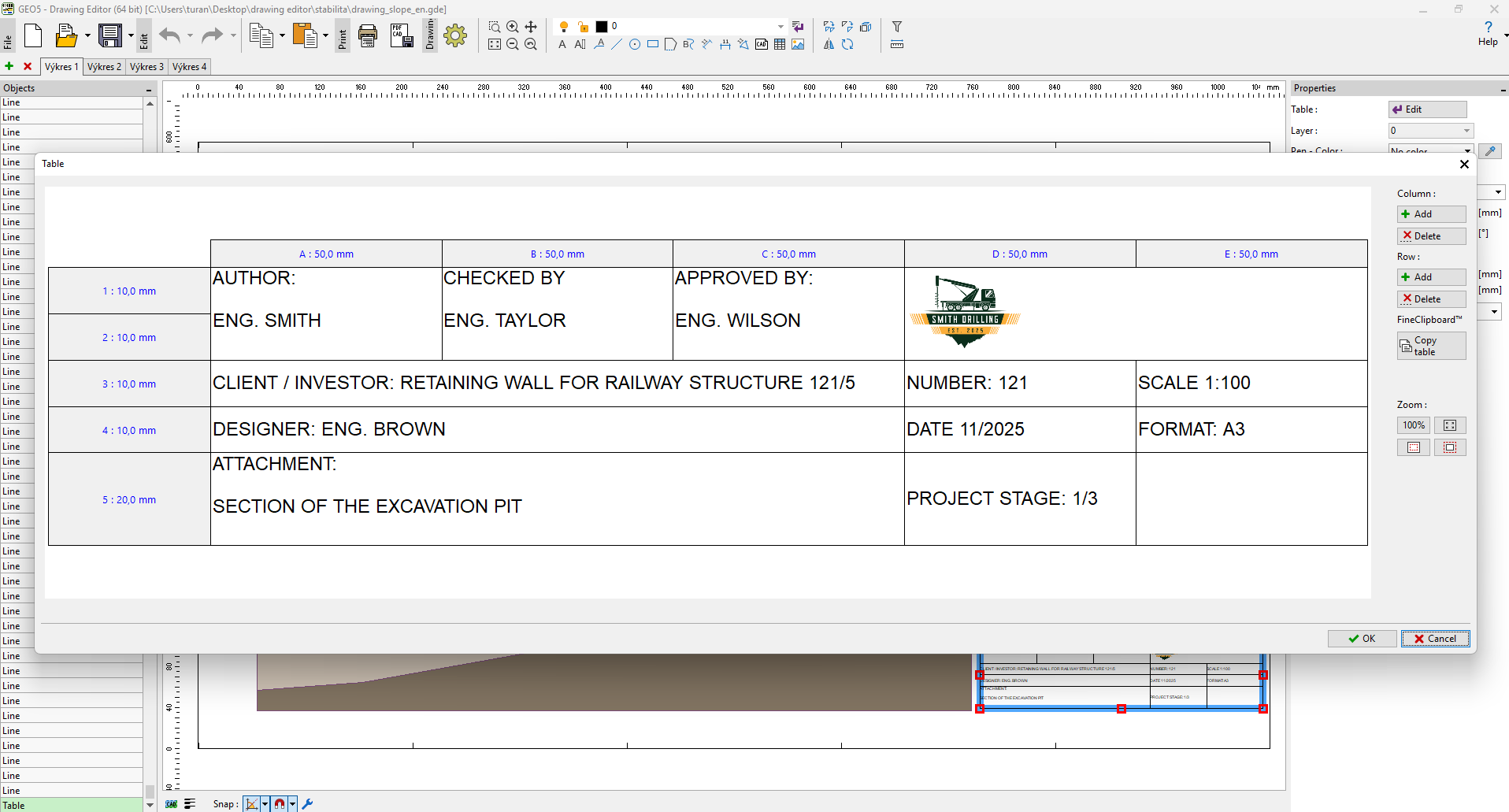Select the Insert Table tool icon

pyautogui.click(x=780, y=45)
